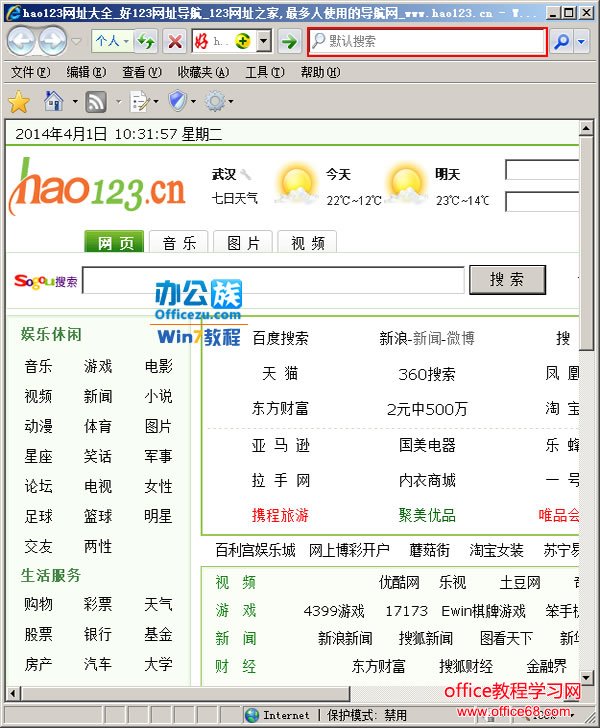Image resolution: width=600 pixels, height=728 pixels.
Task: Select the 网页 search tab
Action: (x=114, y=241)
